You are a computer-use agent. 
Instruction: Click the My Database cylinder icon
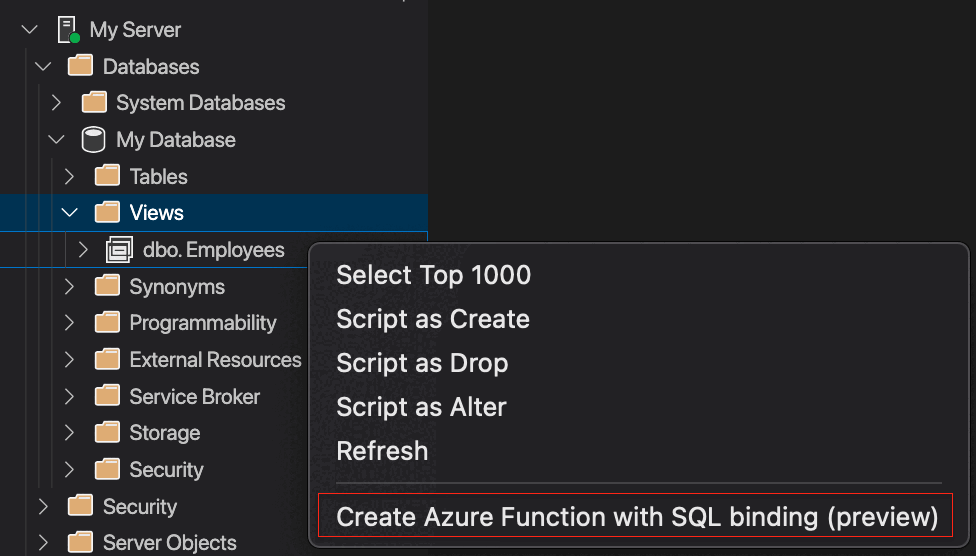(x=93, y=140)
